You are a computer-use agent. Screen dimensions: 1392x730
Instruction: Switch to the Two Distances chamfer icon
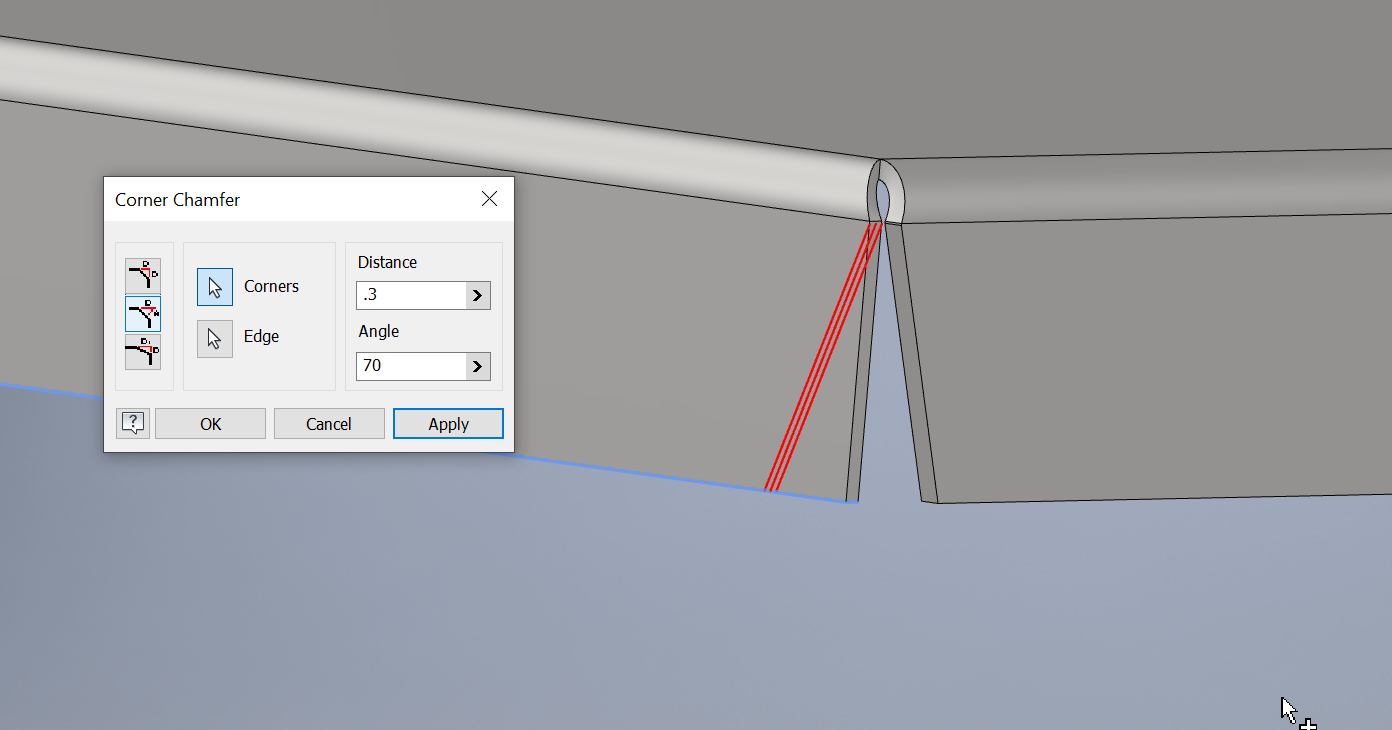pyautogui.click(x=143, y=352)
